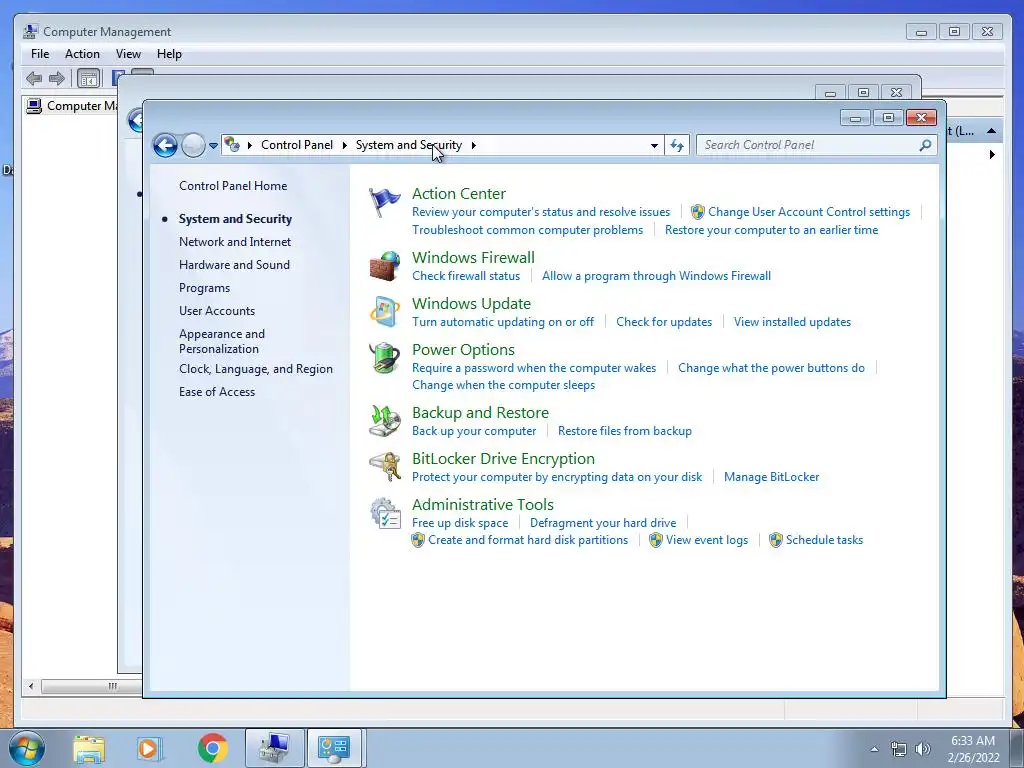Screen dimensions: 1024x768
Task: Expand the arrow after System and Security
Action: tap(473, 145)
